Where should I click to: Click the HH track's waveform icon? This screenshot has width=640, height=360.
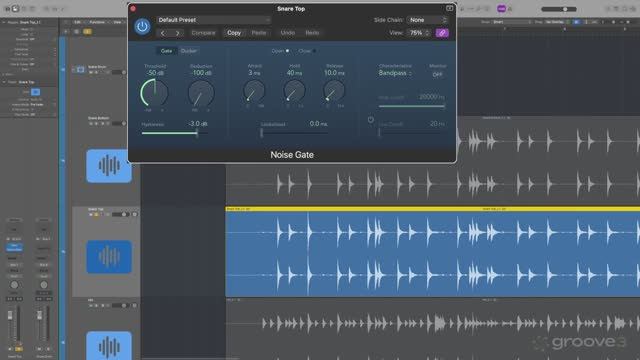(x=109, y=346)
